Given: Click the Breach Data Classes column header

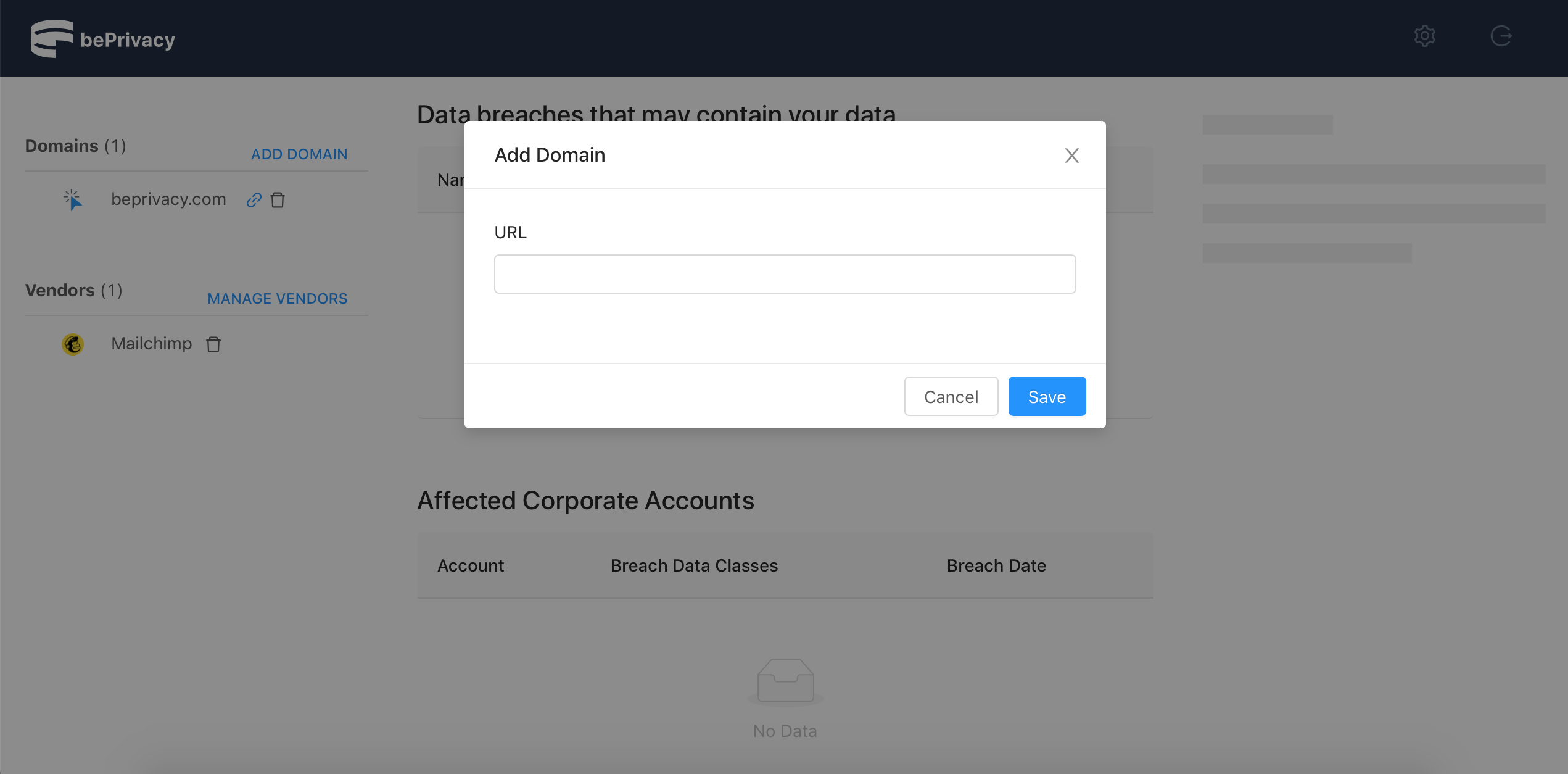Looking at the screenshot, I should tap(694, 565).
